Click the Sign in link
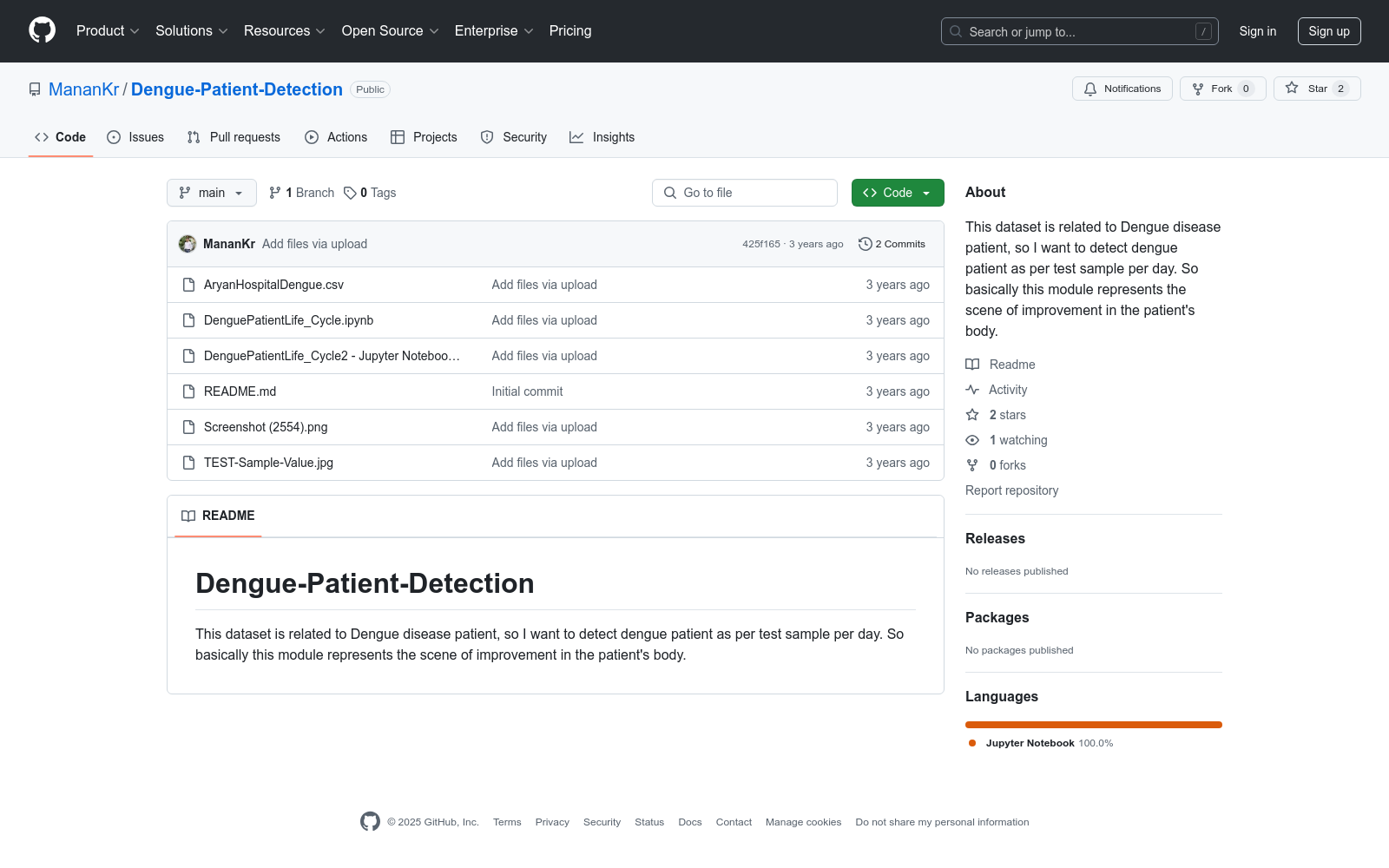 point(1258,31)
